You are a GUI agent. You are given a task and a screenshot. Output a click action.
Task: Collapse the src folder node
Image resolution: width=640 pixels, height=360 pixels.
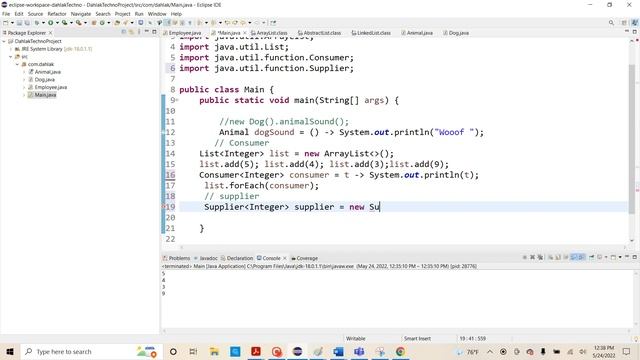[x=11, y=57]
